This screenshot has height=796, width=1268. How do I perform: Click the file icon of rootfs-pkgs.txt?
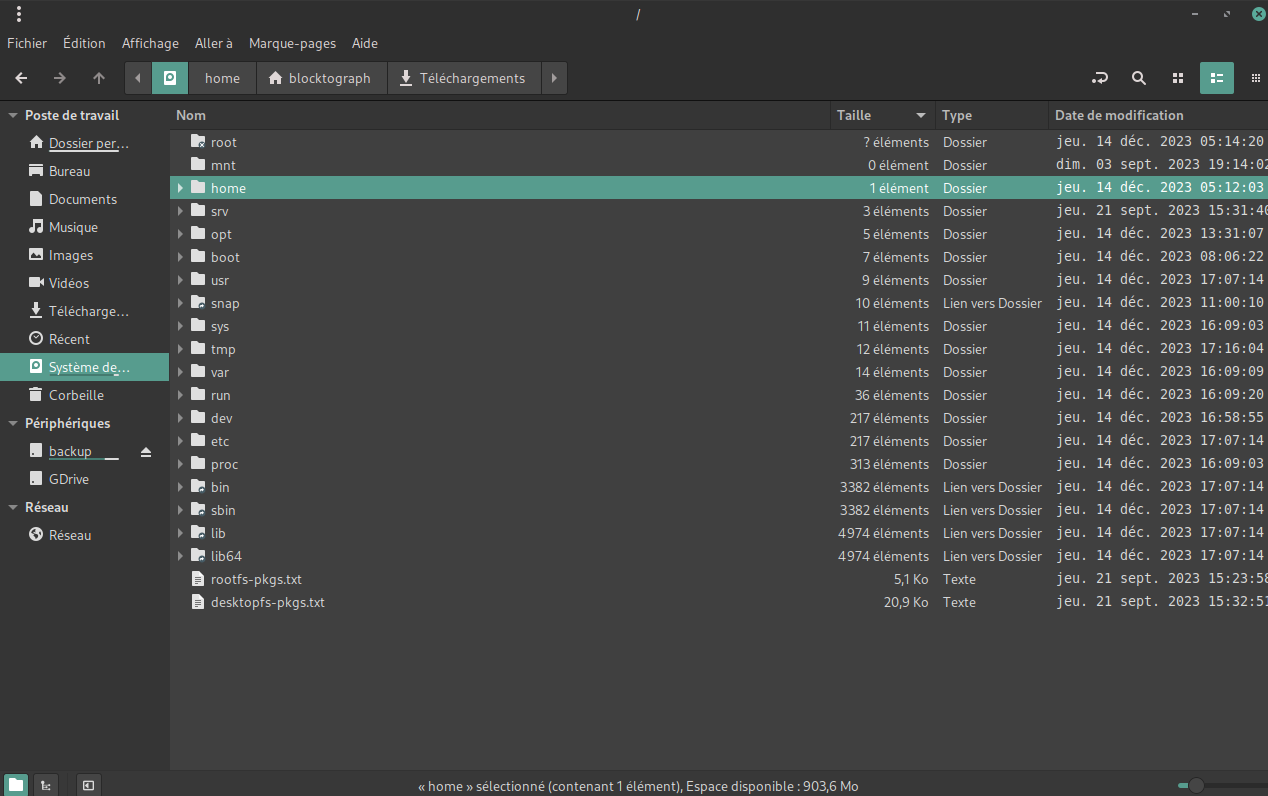pyautogui.click(x=198, y=579)
